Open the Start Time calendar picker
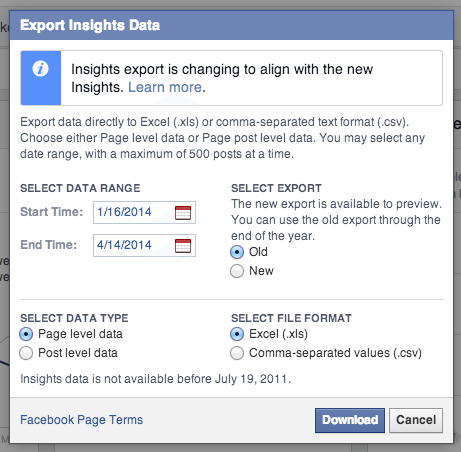Image resolution: width=461 pixels, height=452 pixels. coord(183,213)
